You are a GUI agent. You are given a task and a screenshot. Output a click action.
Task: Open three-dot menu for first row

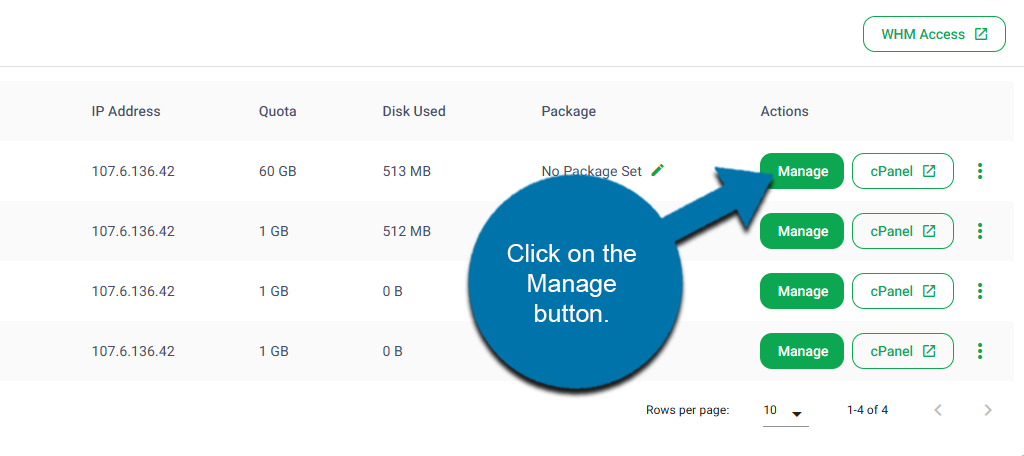tap(980, 171)
